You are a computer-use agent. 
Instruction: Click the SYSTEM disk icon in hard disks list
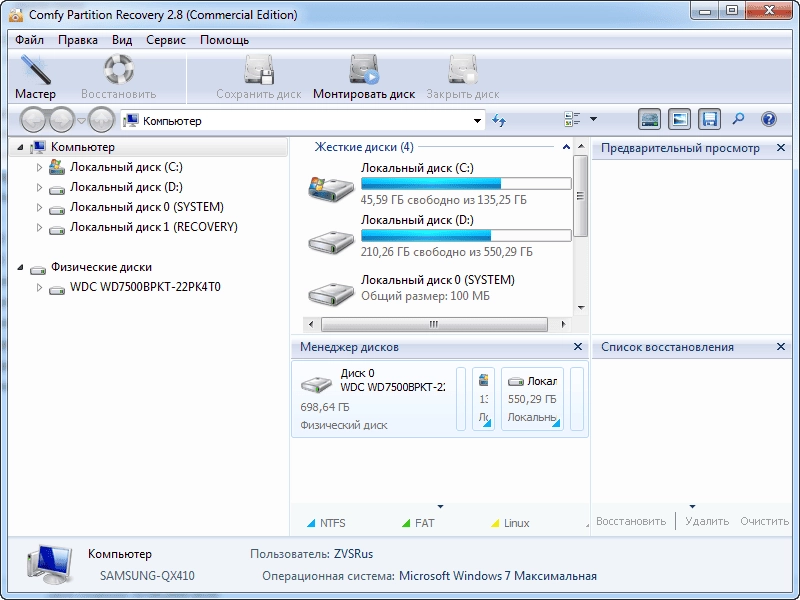pos(331,293)
